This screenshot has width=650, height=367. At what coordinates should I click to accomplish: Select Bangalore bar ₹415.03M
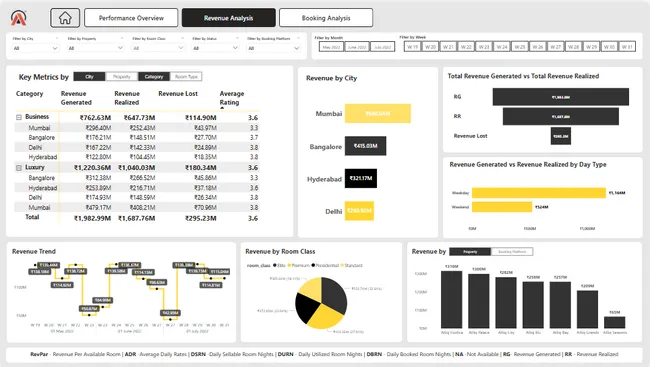365,146
